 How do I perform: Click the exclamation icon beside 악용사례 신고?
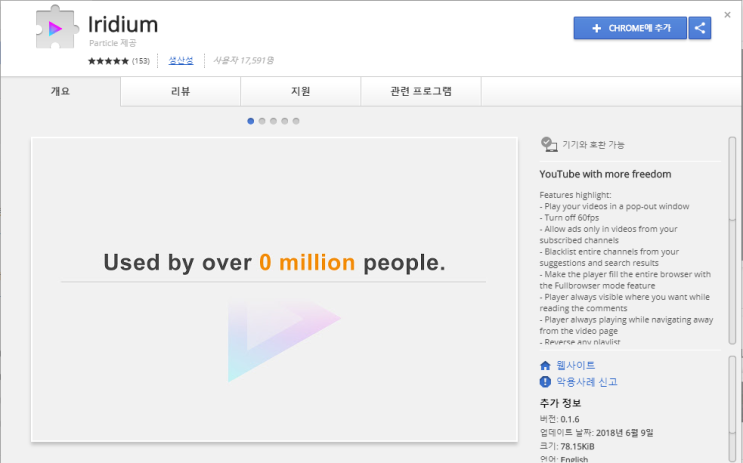click(545, 381)
